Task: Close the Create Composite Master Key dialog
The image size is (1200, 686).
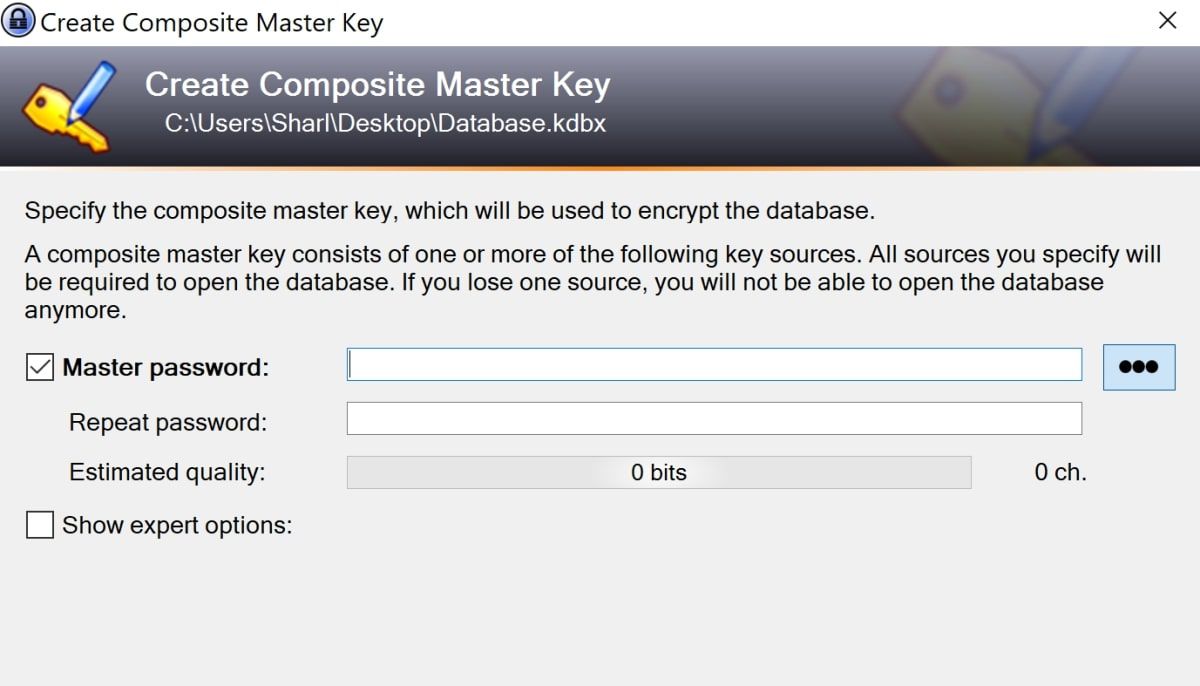Action: tap(1170, 21)
